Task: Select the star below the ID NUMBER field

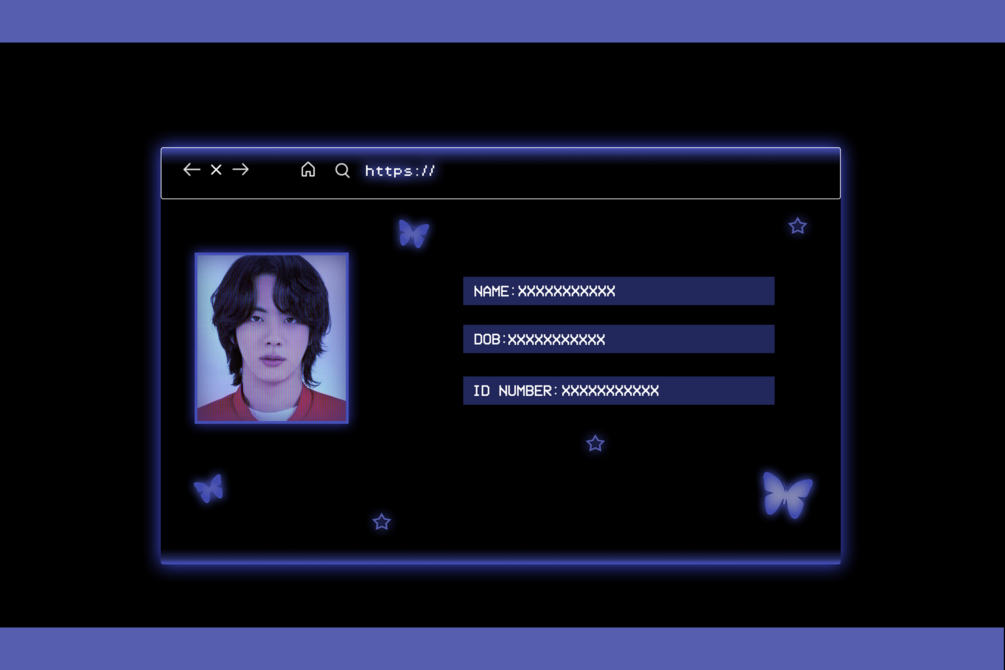Action: [x=594, y=444]
